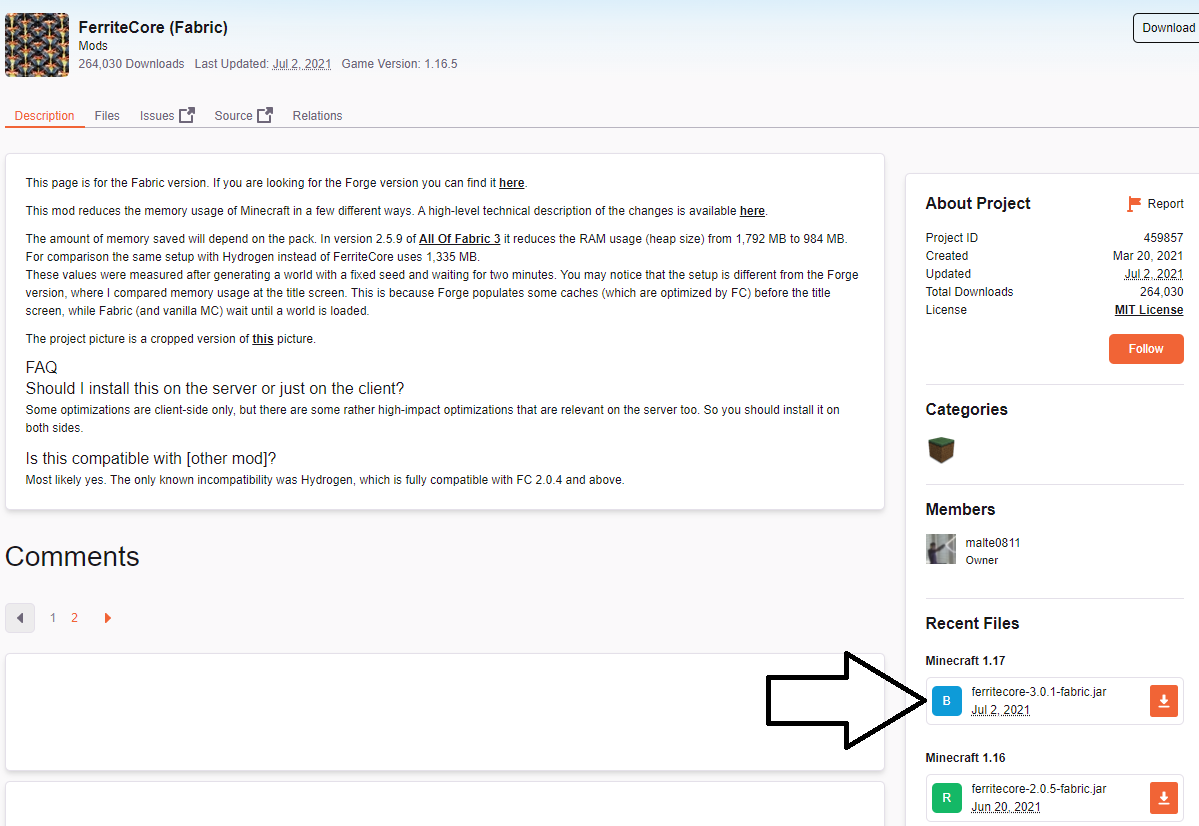Click the blue B beta release badge

click(946, 701)
